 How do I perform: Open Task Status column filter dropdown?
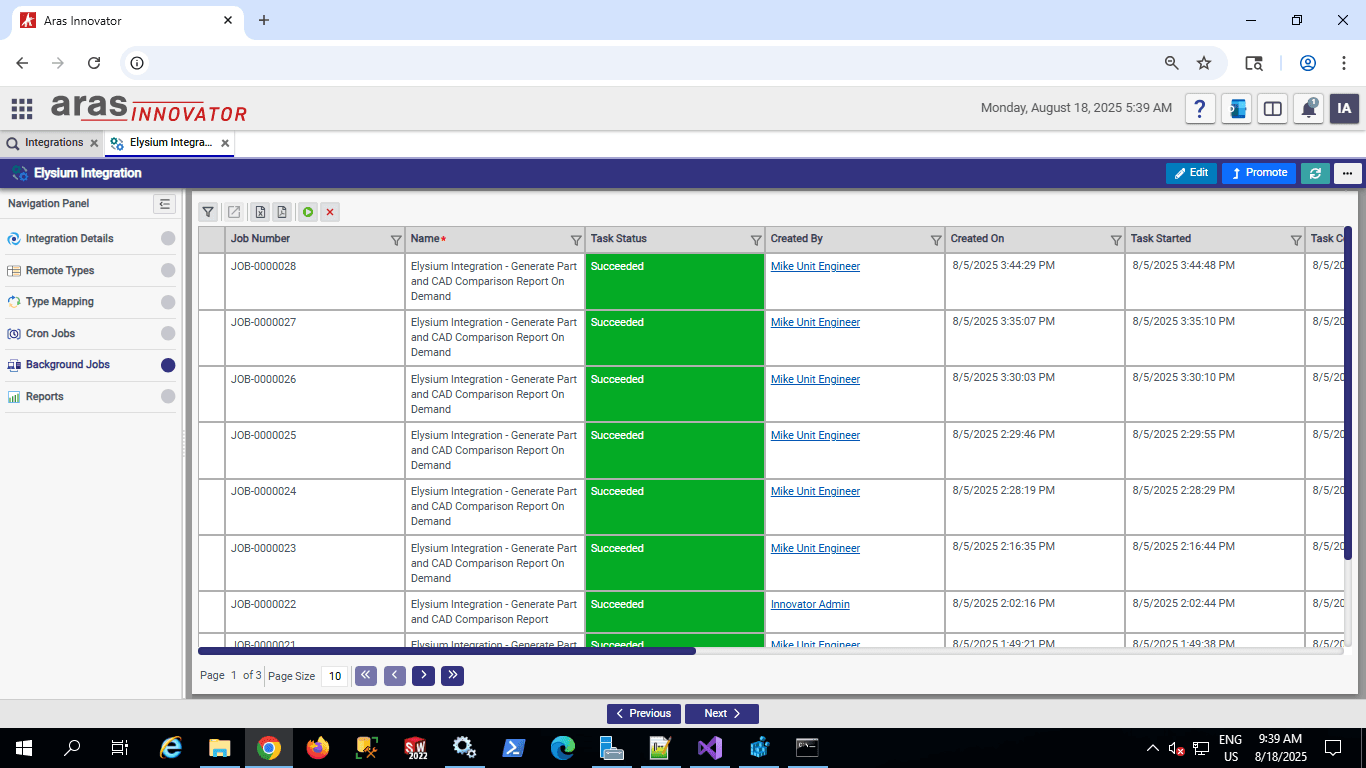coord(756,240)
